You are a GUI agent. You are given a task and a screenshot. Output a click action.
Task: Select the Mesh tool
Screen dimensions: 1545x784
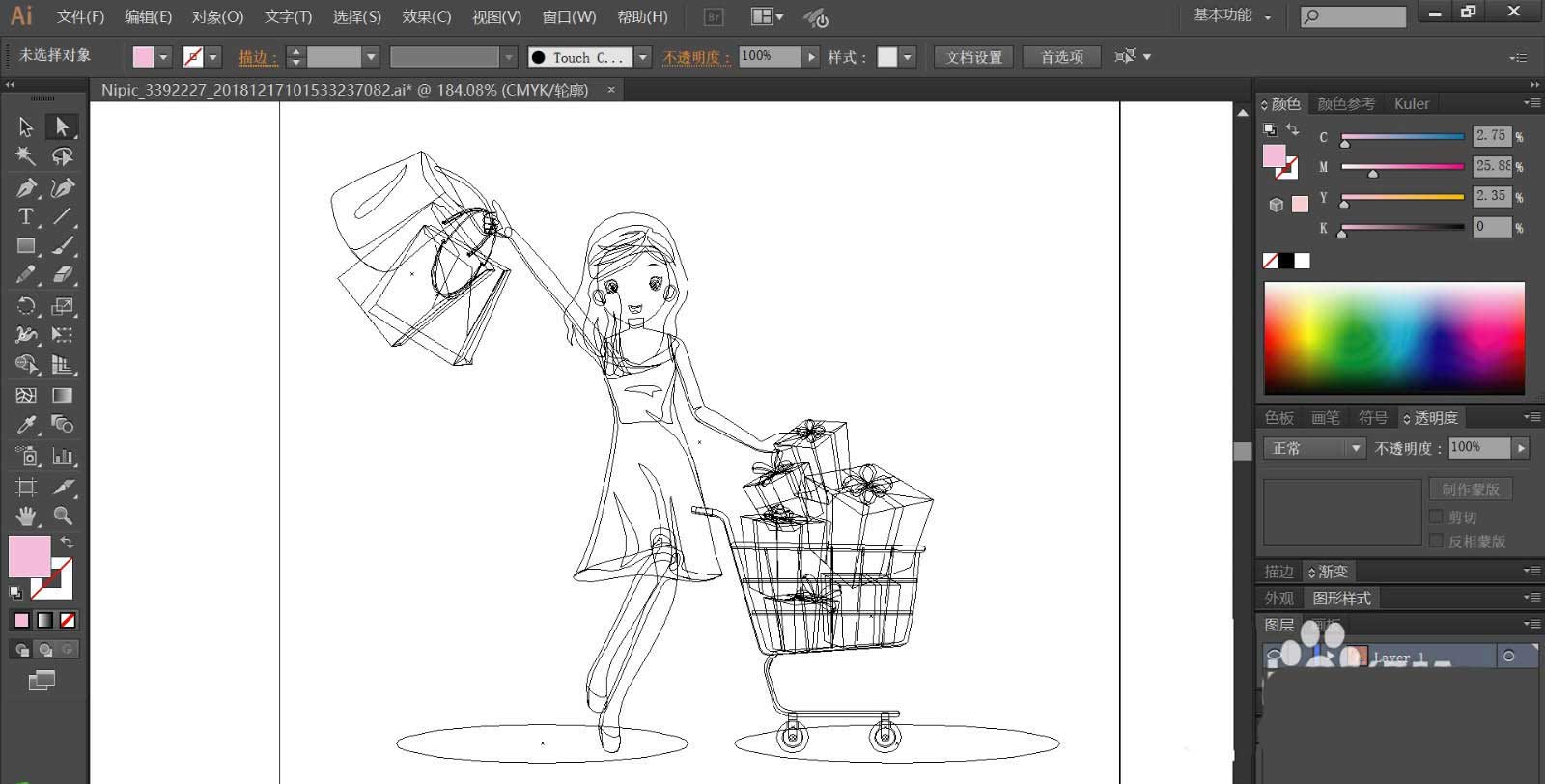(x=26, y=395)
